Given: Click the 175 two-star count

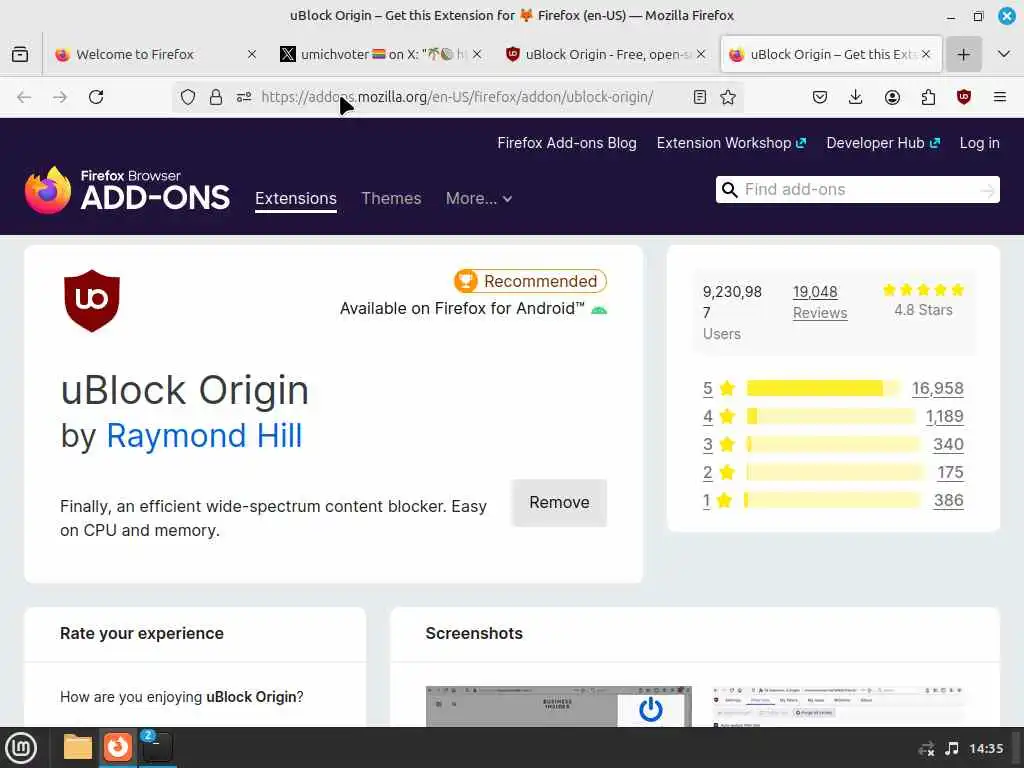Looking at the screenshot, I should (x=950, y=472).
